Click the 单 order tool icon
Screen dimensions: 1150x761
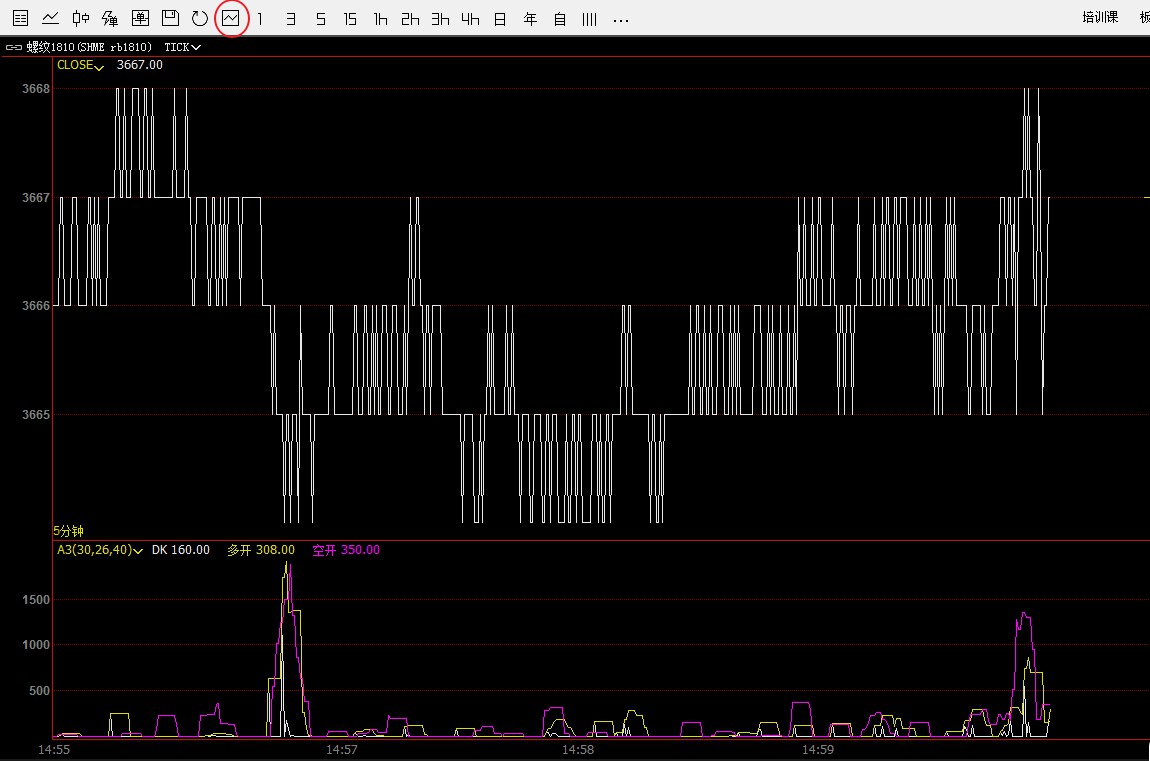tap(140, 18)
